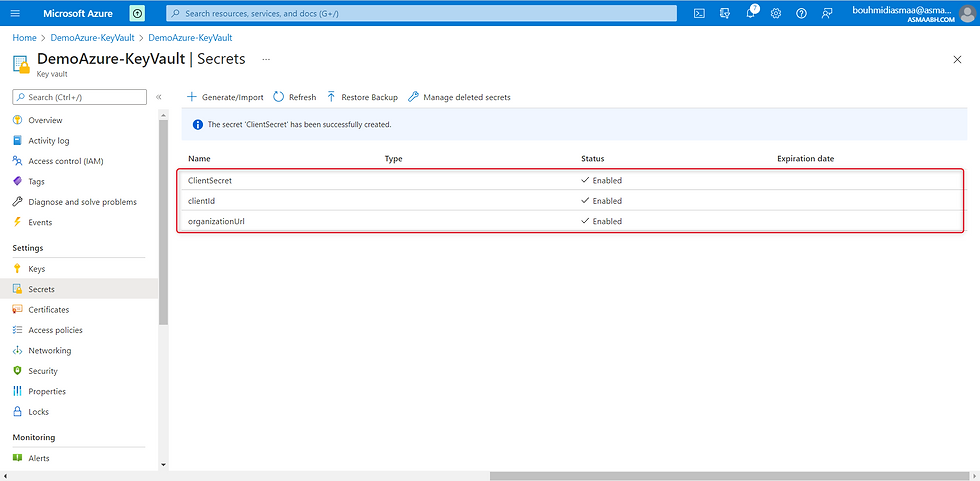Click the Key vault resource icon

(x=21, y=63)
